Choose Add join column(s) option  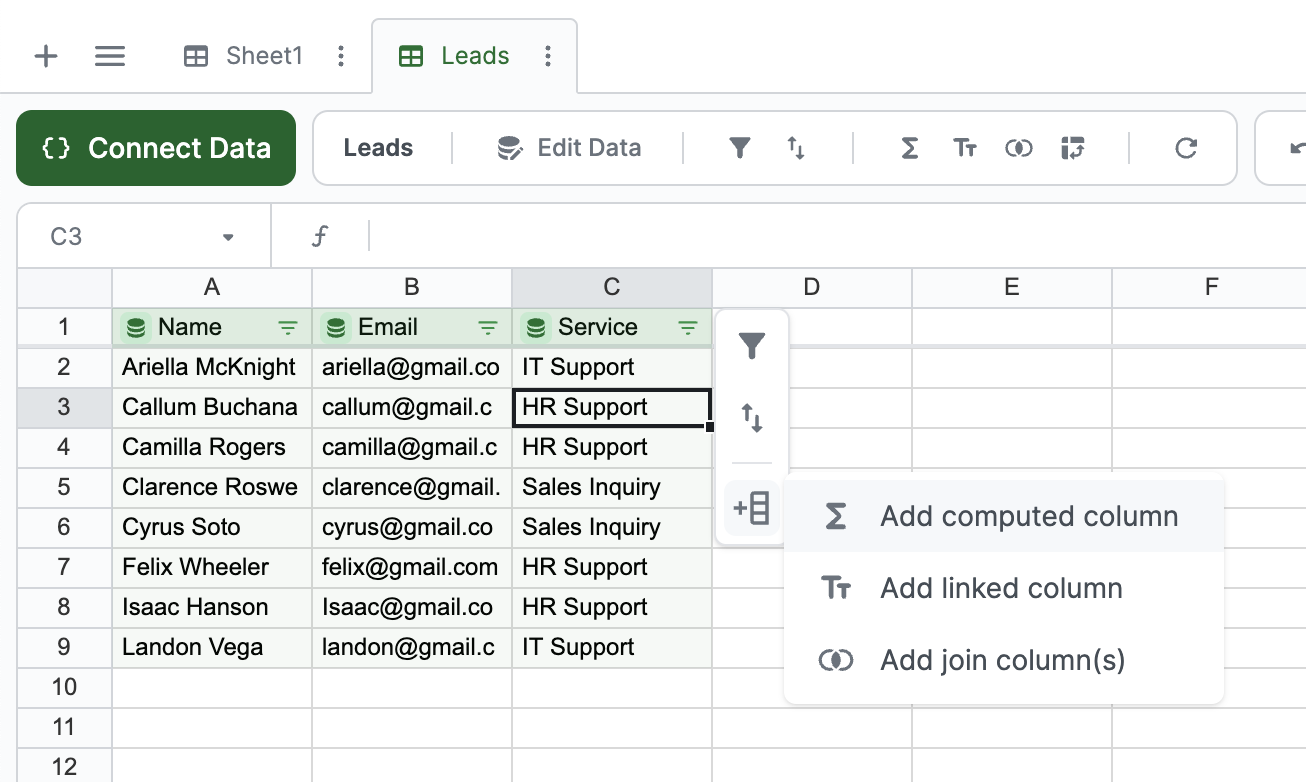pyautogui.click(x=1002, y=660)
